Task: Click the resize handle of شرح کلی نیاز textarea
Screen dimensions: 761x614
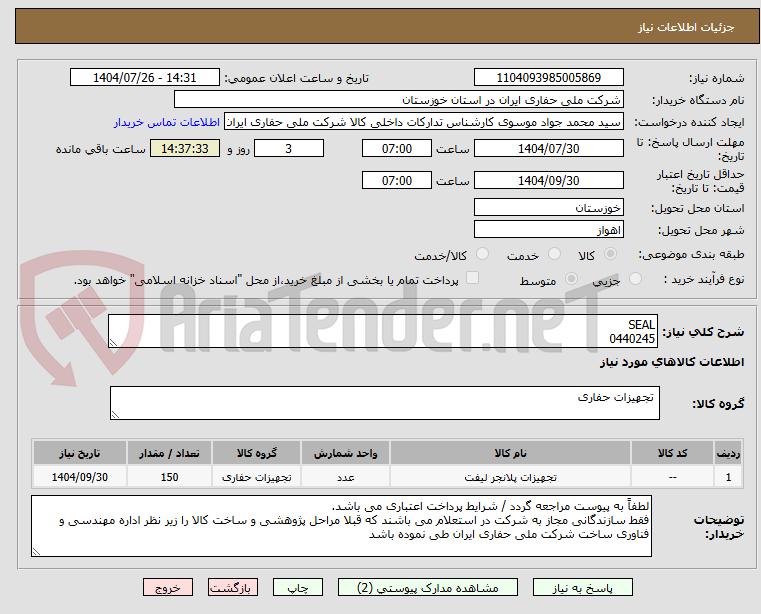Action: tap(113, 343)
